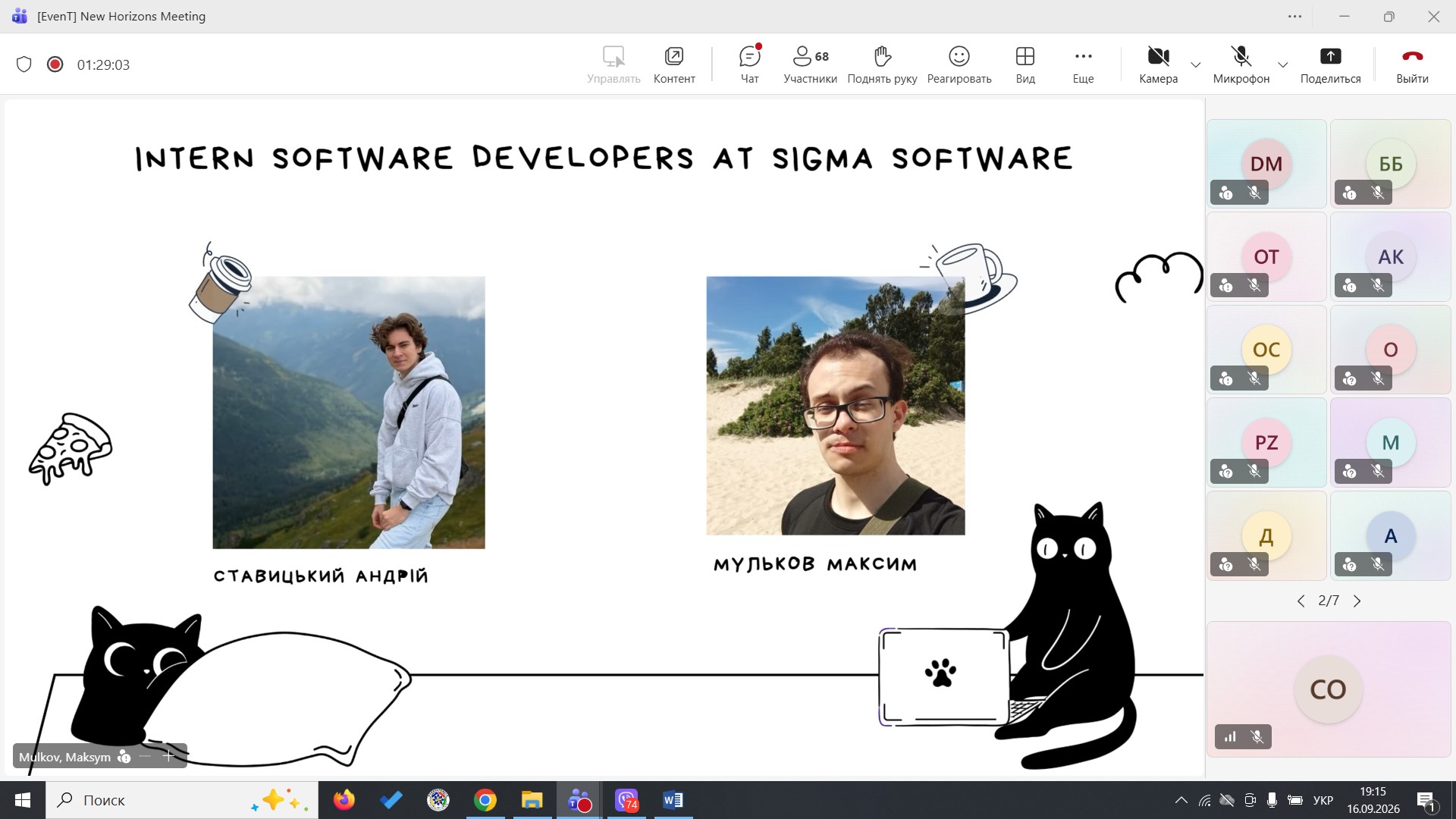Open the View layout options
Screen dimensions: 1456x819
(1025, 64)
